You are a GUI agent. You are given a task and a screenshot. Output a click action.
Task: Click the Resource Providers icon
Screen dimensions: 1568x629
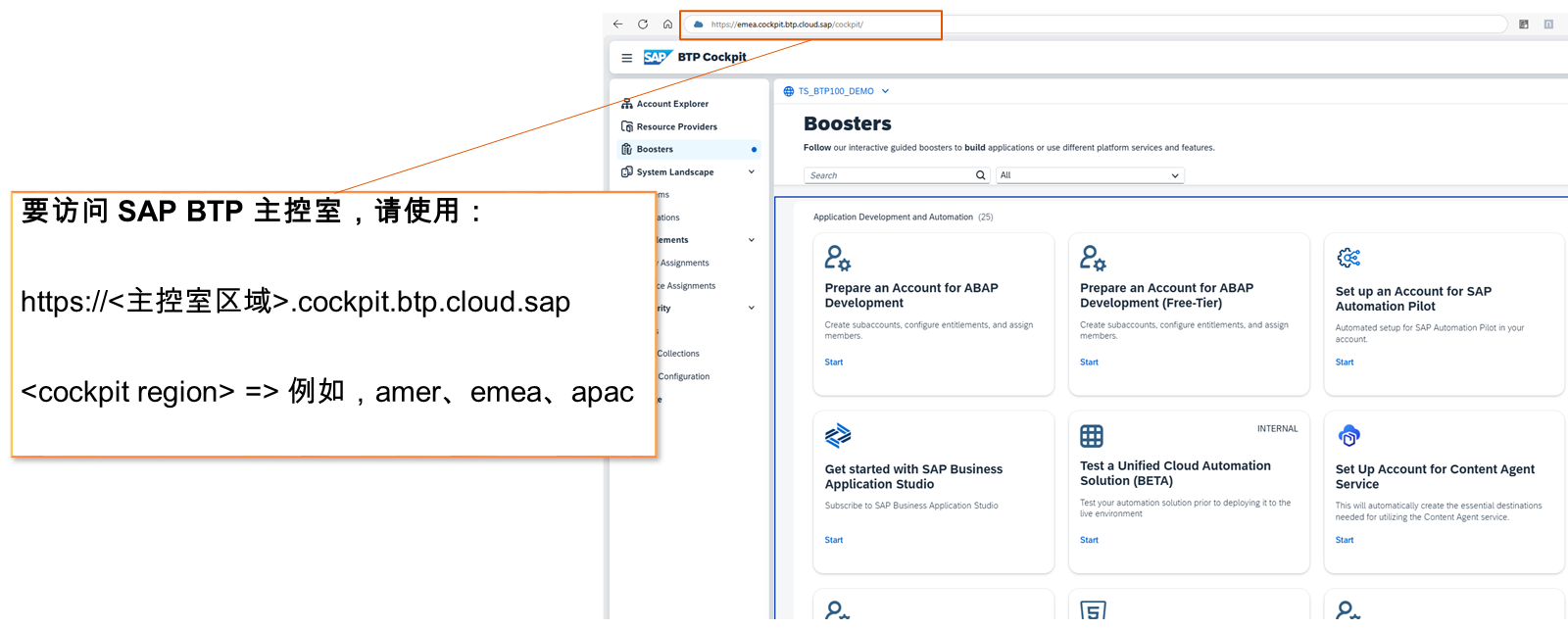point(627,126)
